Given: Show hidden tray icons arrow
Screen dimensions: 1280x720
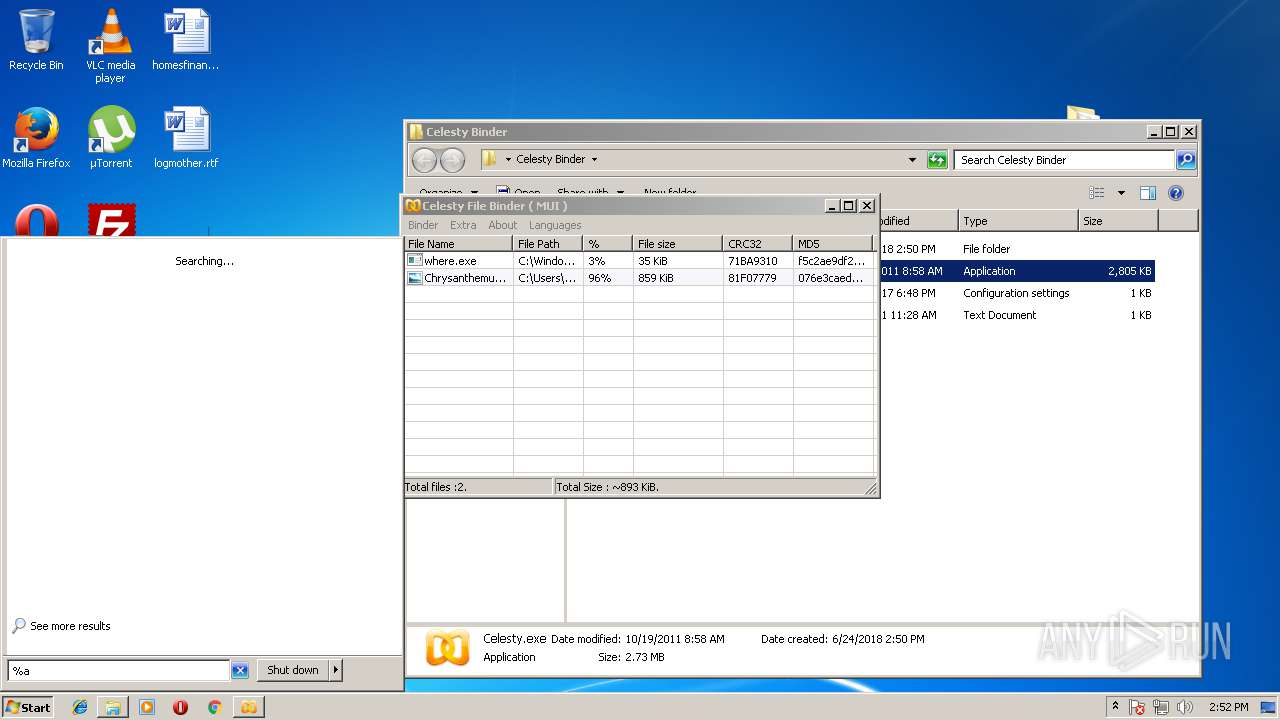Looking at the screenshot, I should tap(1115, 706).
